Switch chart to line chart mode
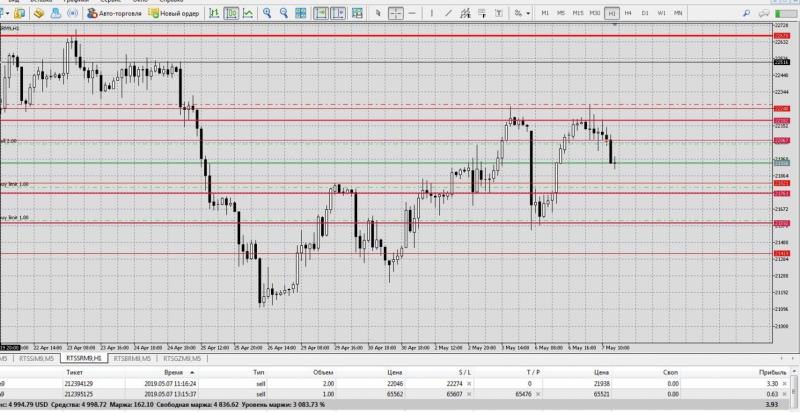Viewport: 800px width, 412px height. 248,14
